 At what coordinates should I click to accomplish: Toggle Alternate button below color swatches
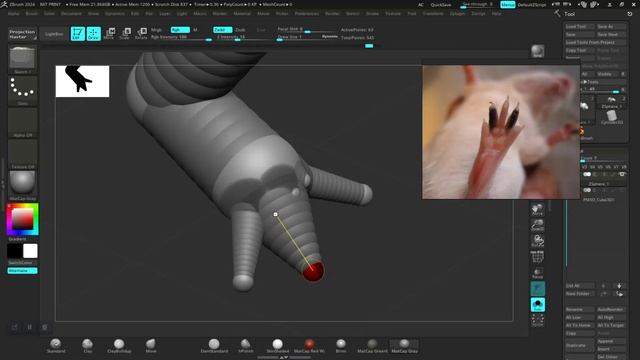tap(22, 271)
